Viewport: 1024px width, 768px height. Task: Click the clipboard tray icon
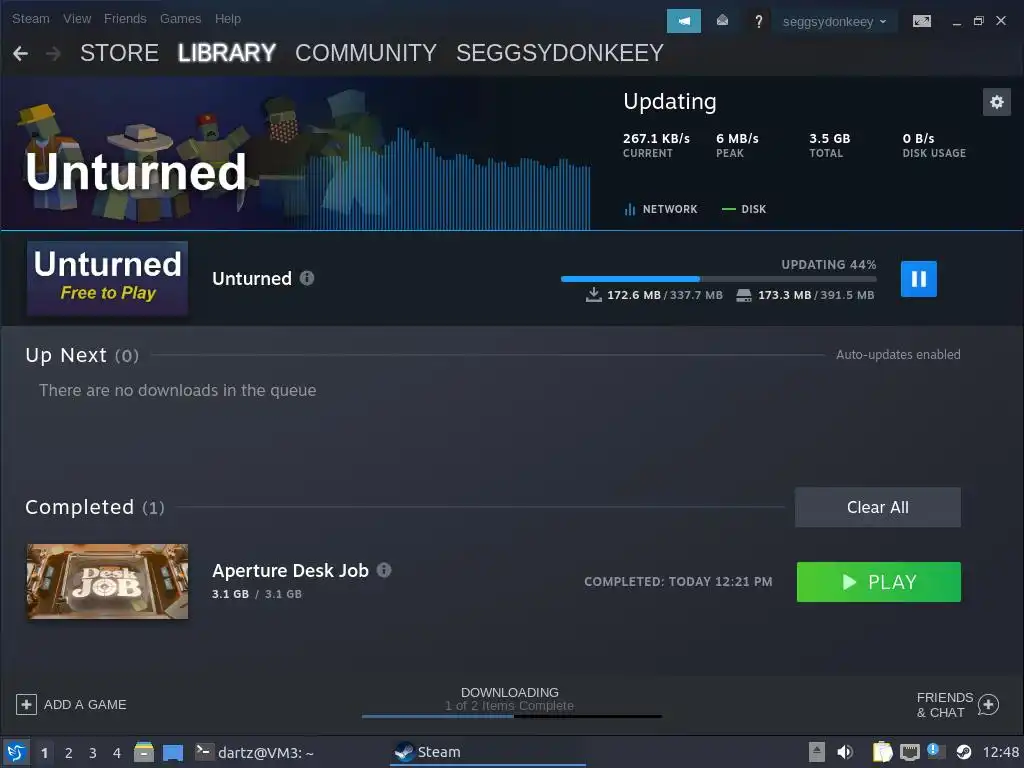coord(882,752)
